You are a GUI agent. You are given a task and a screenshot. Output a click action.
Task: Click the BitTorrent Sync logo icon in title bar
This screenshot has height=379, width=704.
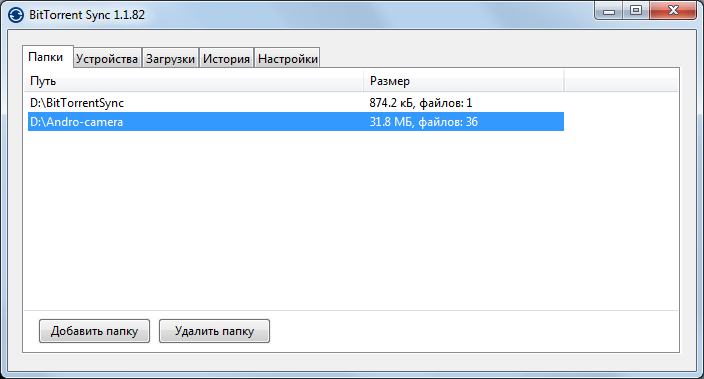tap(16, 15)
